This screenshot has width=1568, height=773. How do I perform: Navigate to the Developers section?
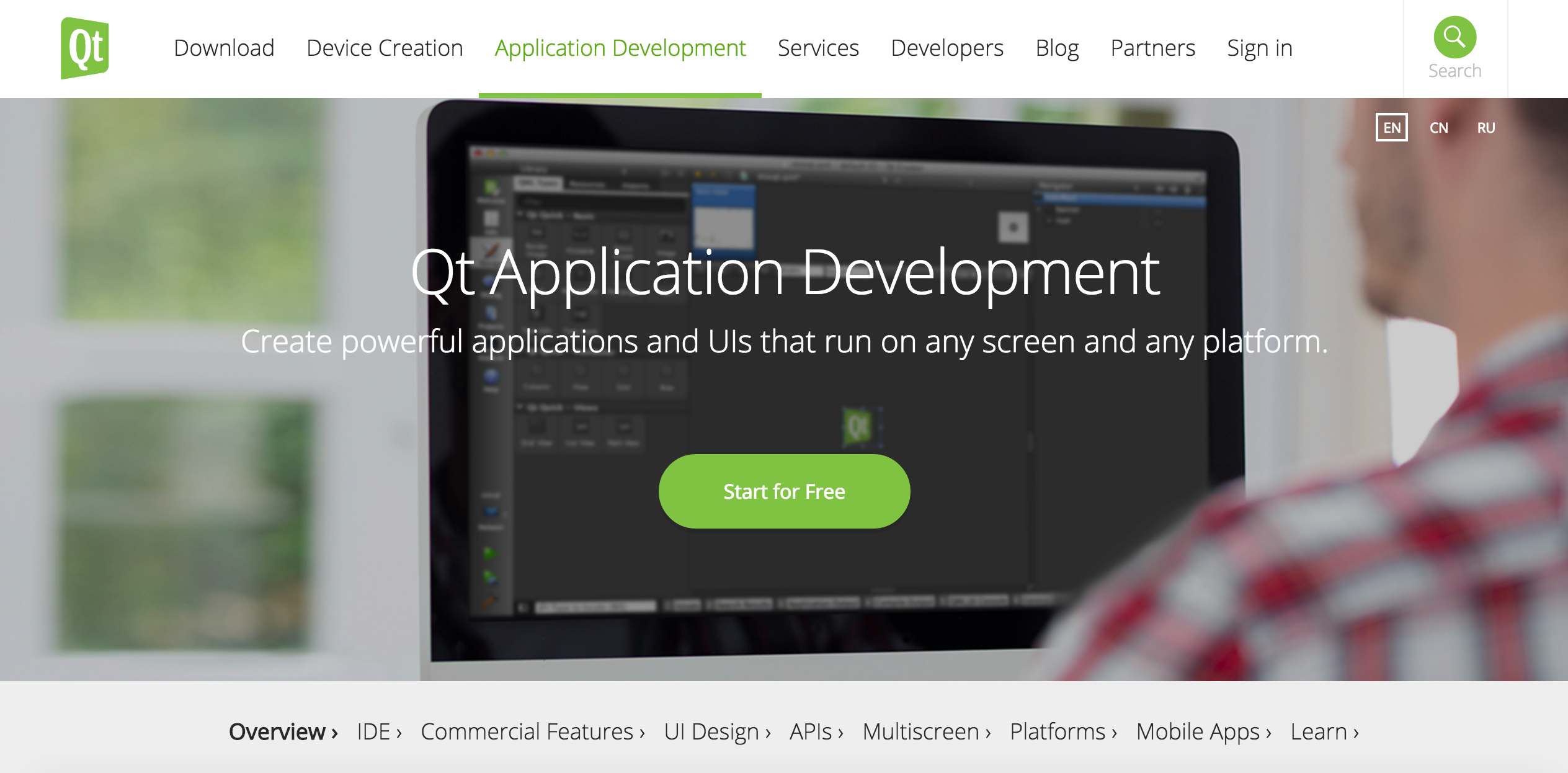click(x=947, y=48)
